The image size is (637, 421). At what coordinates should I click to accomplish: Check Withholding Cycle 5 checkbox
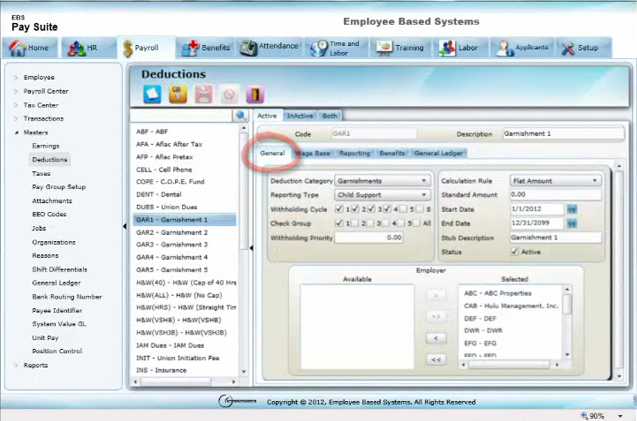click(x=413, y=209)
